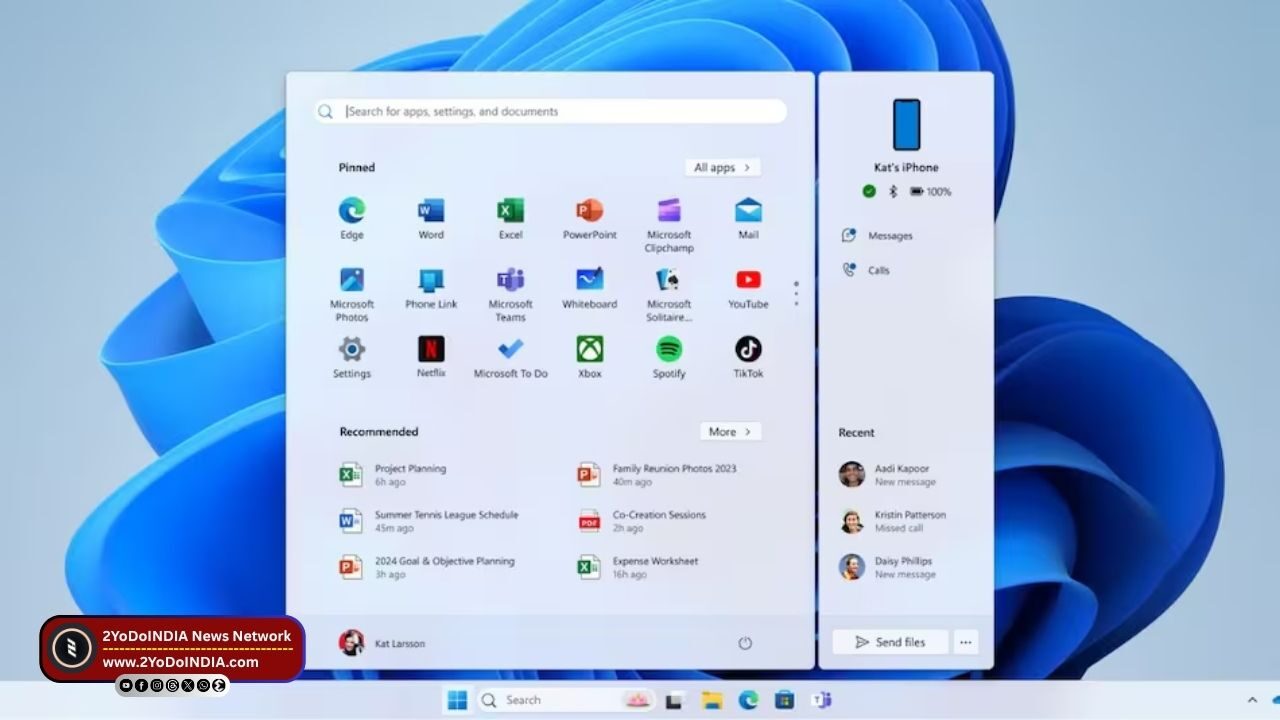Open Aadi Kapoor's new message
The height and width of the screenshot is (720, 1280).
888,475
